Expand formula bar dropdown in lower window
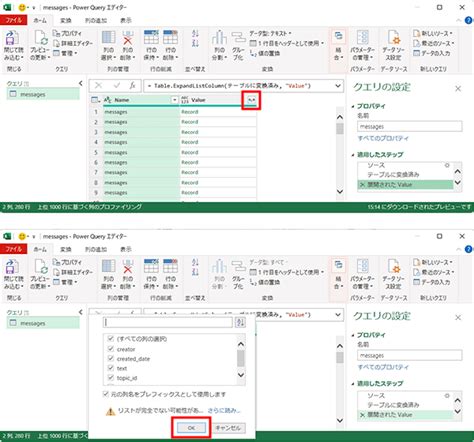The height and width of the screenshot is (442, 474). coord(338,315)
